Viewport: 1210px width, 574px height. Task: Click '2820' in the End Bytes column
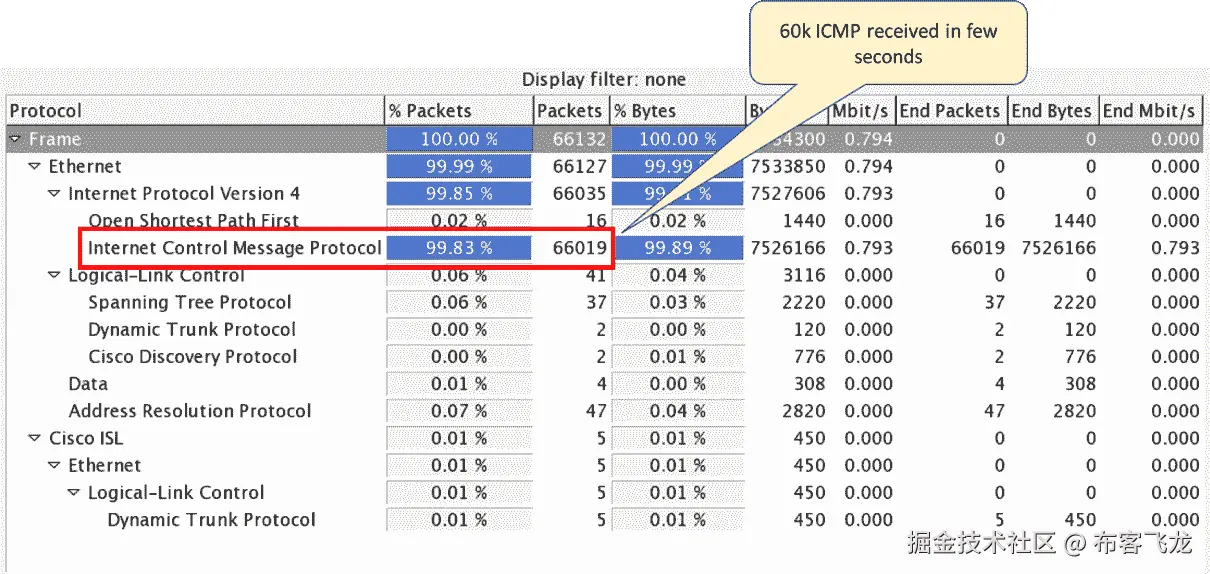coord(1074,411)
